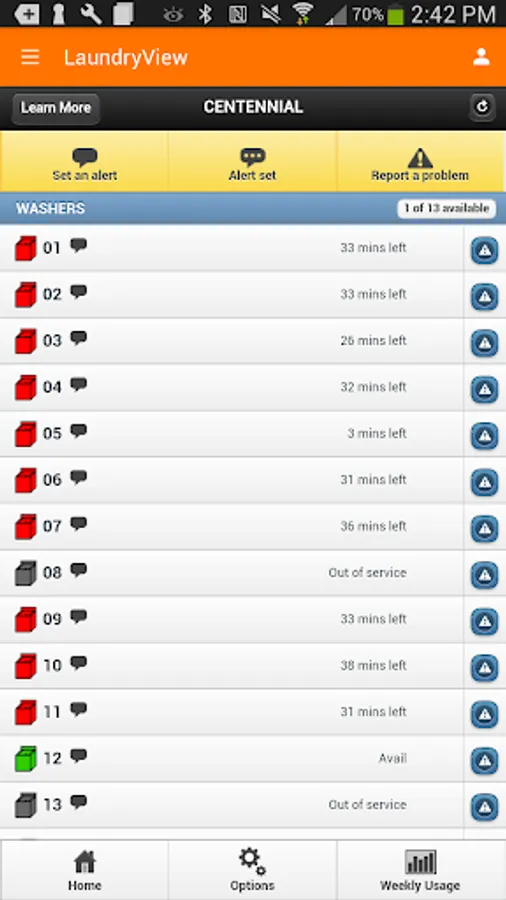The image size is (506, 900).
Task: Switch to the Weekly Usage tab
Action: click(x=421, y=870)
